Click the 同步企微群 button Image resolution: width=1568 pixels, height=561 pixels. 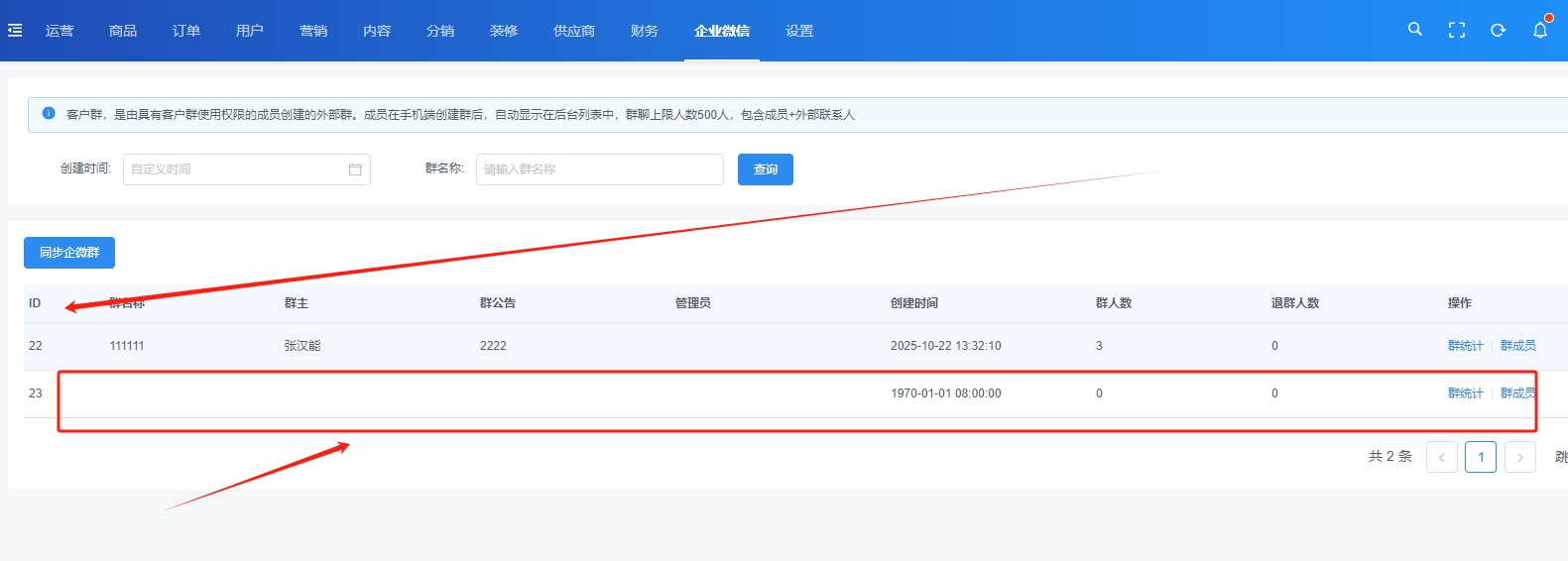coord(69,253)
